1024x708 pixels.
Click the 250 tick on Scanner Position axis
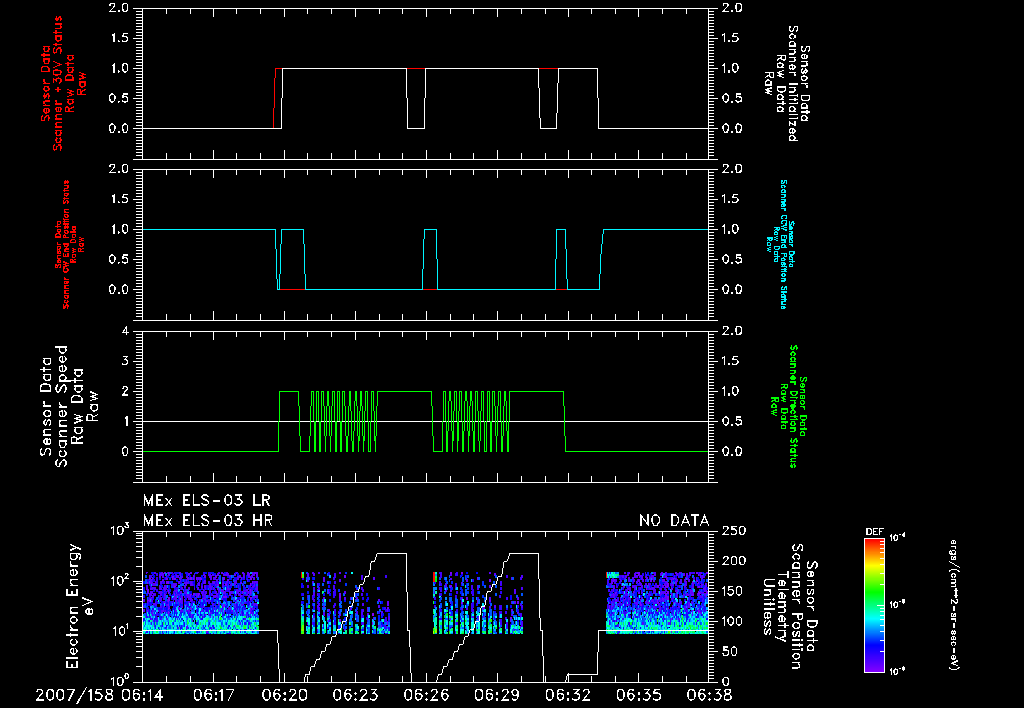pyautogui.click(x=734, y=531)
